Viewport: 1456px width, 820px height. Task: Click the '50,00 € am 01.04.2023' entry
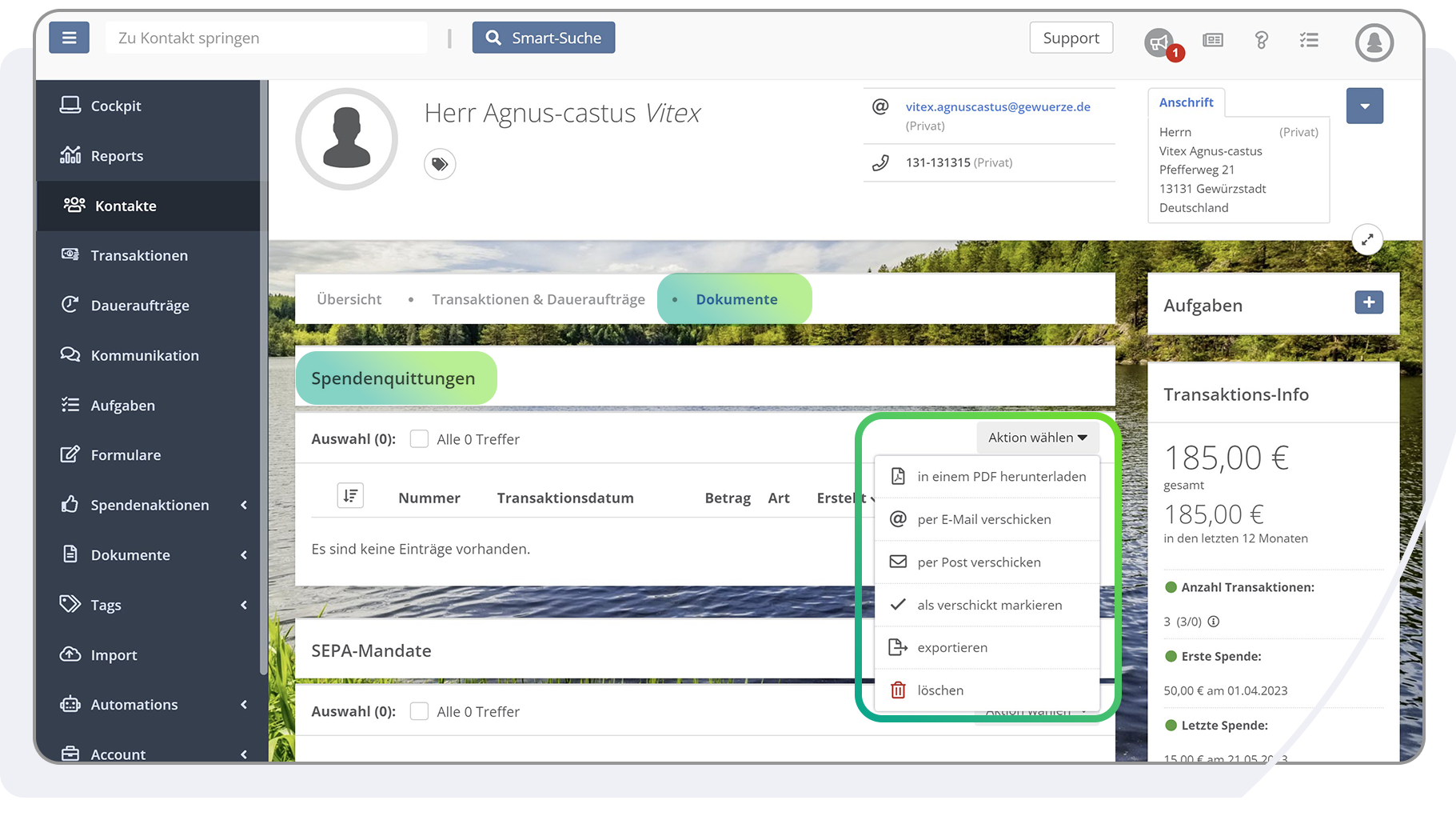click(1226, 690)
